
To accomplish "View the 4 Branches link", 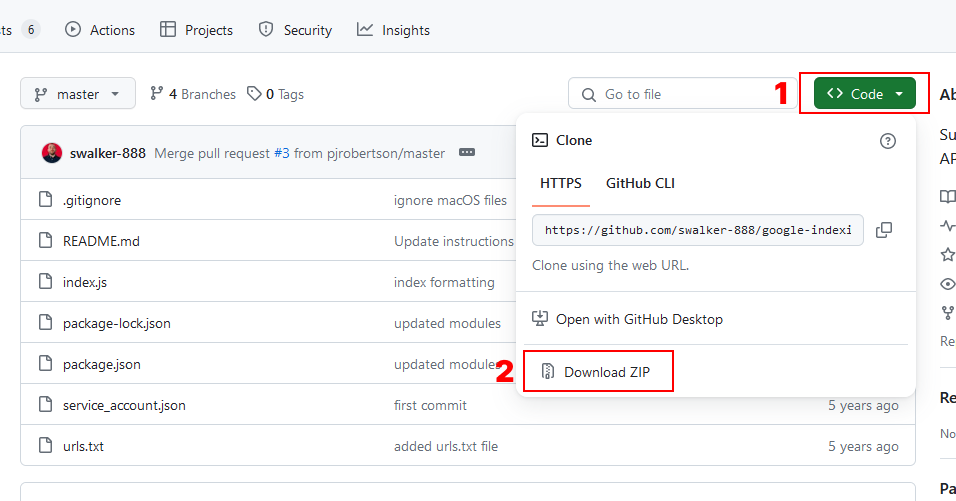I will point(193,94).
